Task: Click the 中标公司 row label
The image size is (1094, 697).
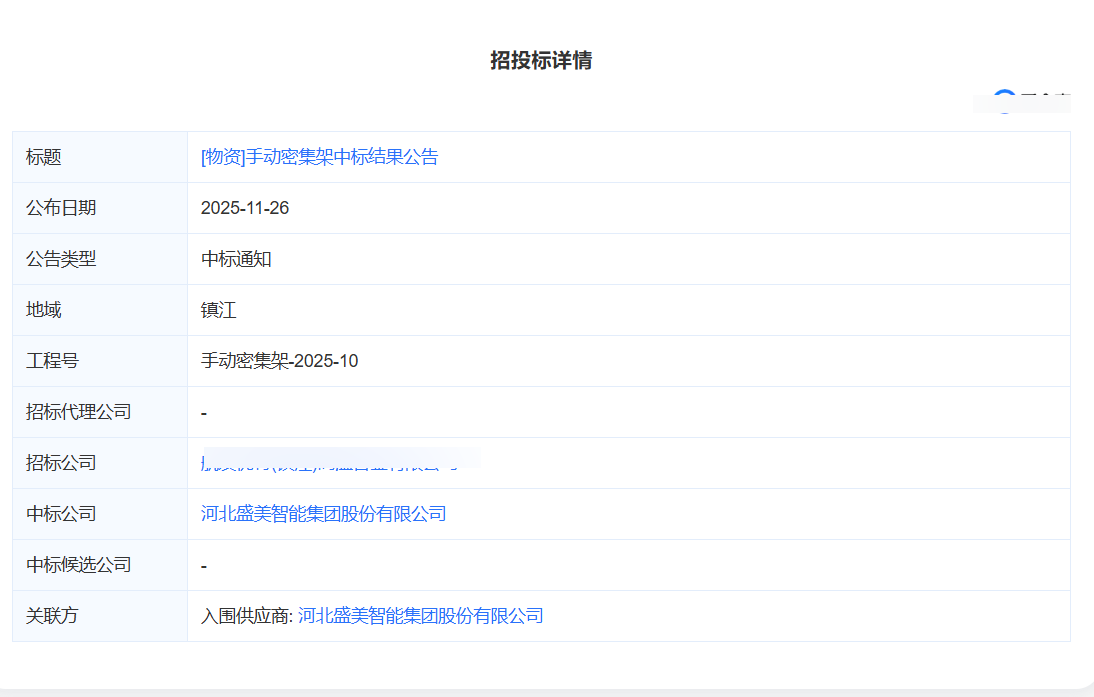Action: point(56,513)
